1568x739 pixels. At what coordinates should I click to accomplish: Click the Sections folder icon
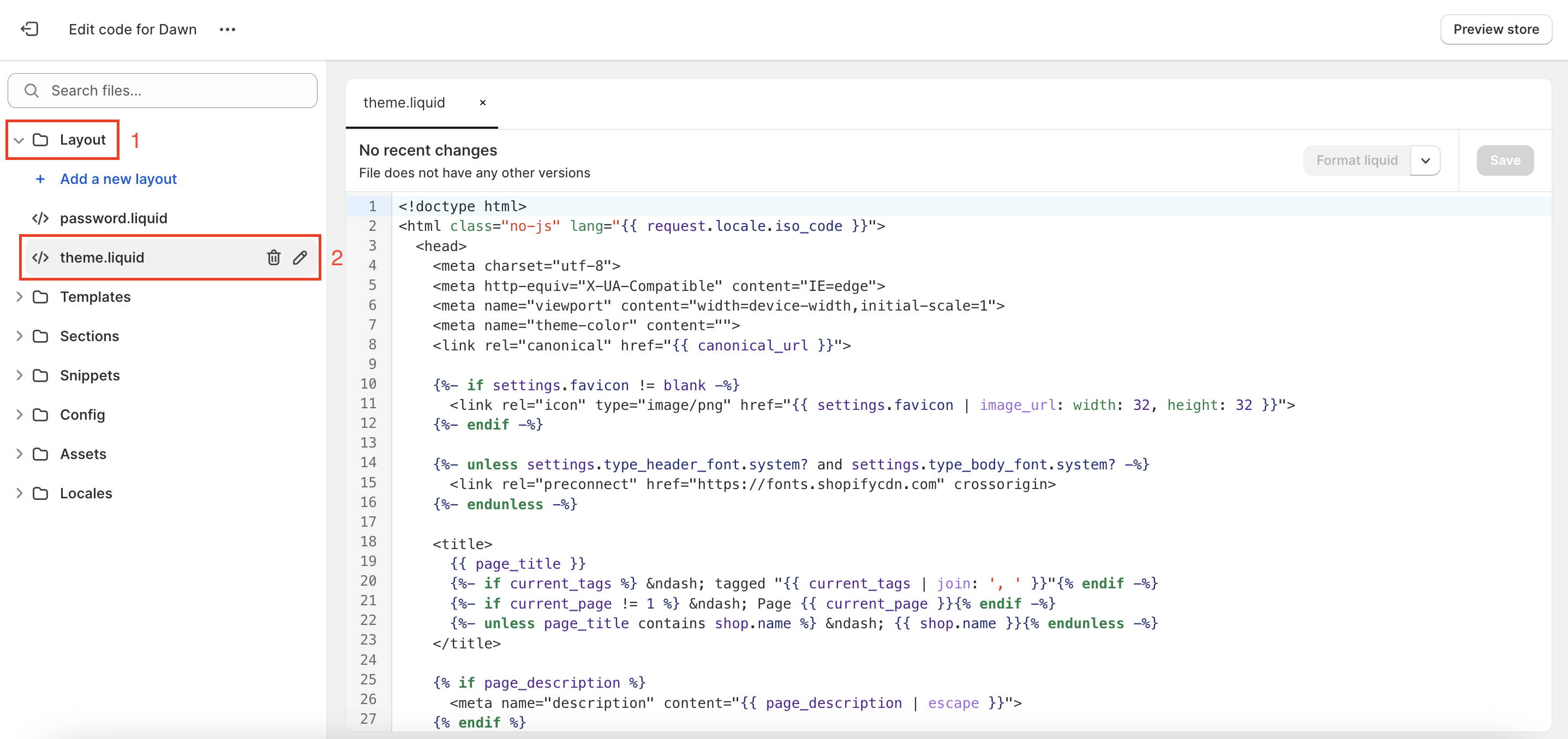pos(41,336)
